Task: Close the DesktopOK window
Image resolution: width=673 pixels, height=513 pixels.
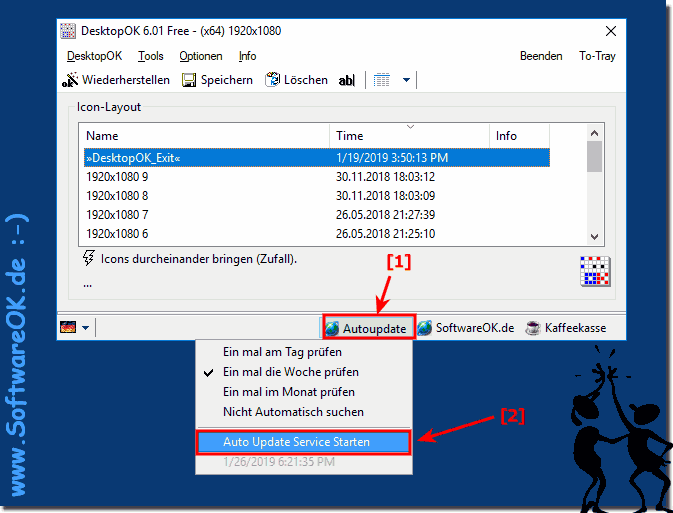Action: coord(611,31)
